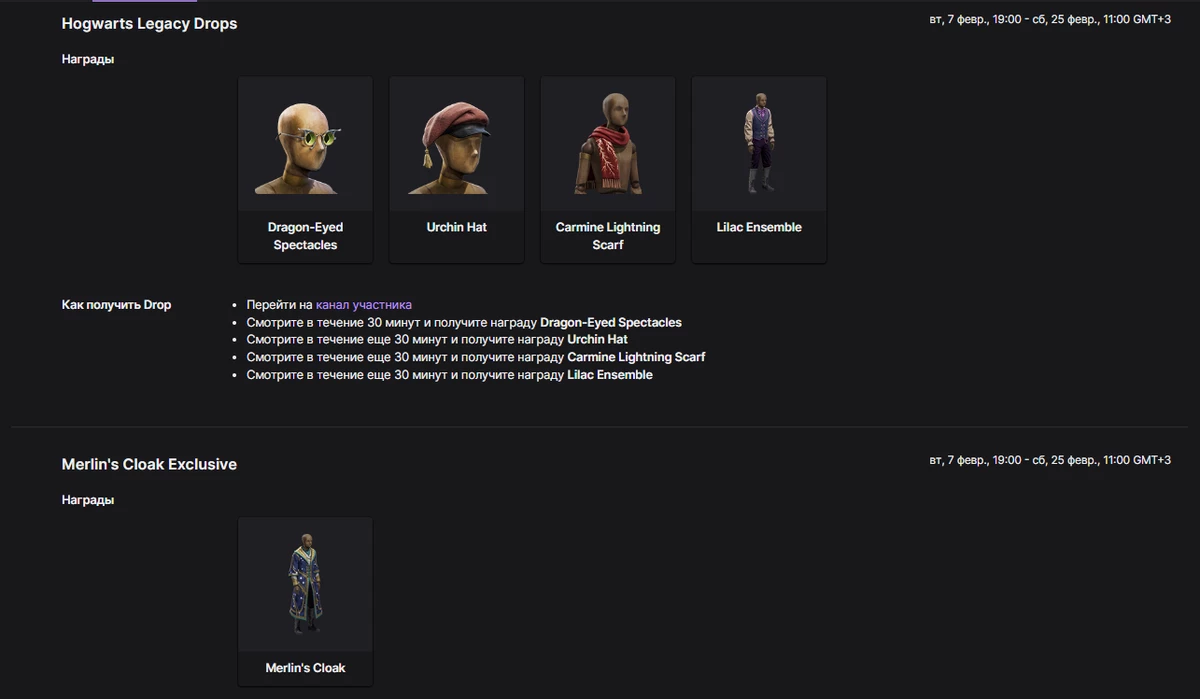Click the Merlin's Cloak card caption
1200x699 pixels.
pos(305,668)
